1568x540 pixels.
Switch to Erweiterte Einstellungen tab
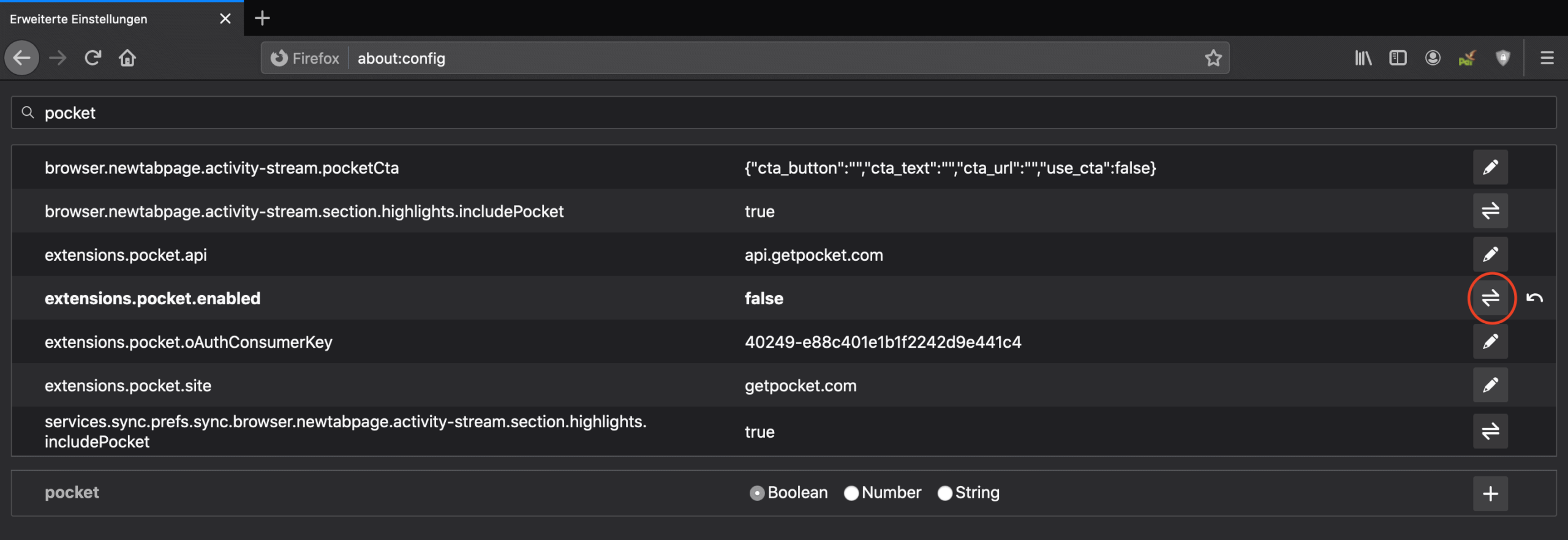coord(121,18)
